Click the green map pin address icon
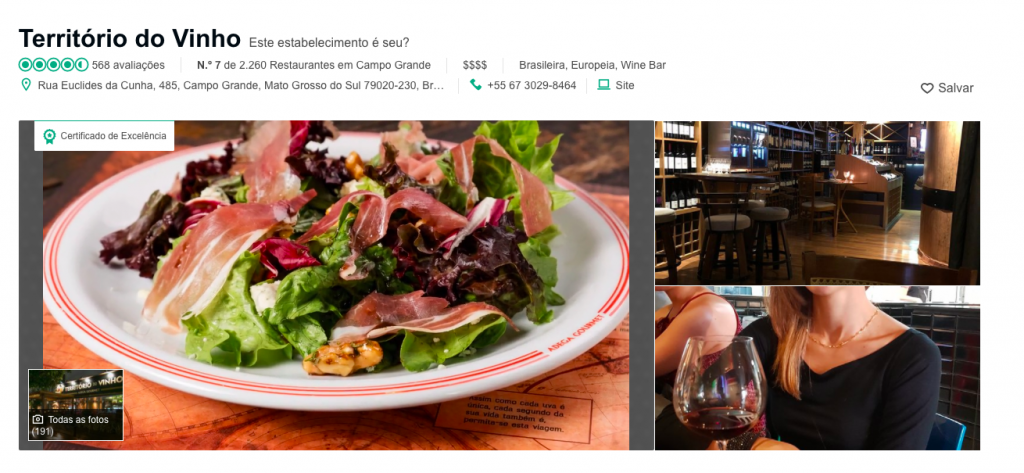The image size is (1024, 473). pyautogui.click(x=25, y=85)
